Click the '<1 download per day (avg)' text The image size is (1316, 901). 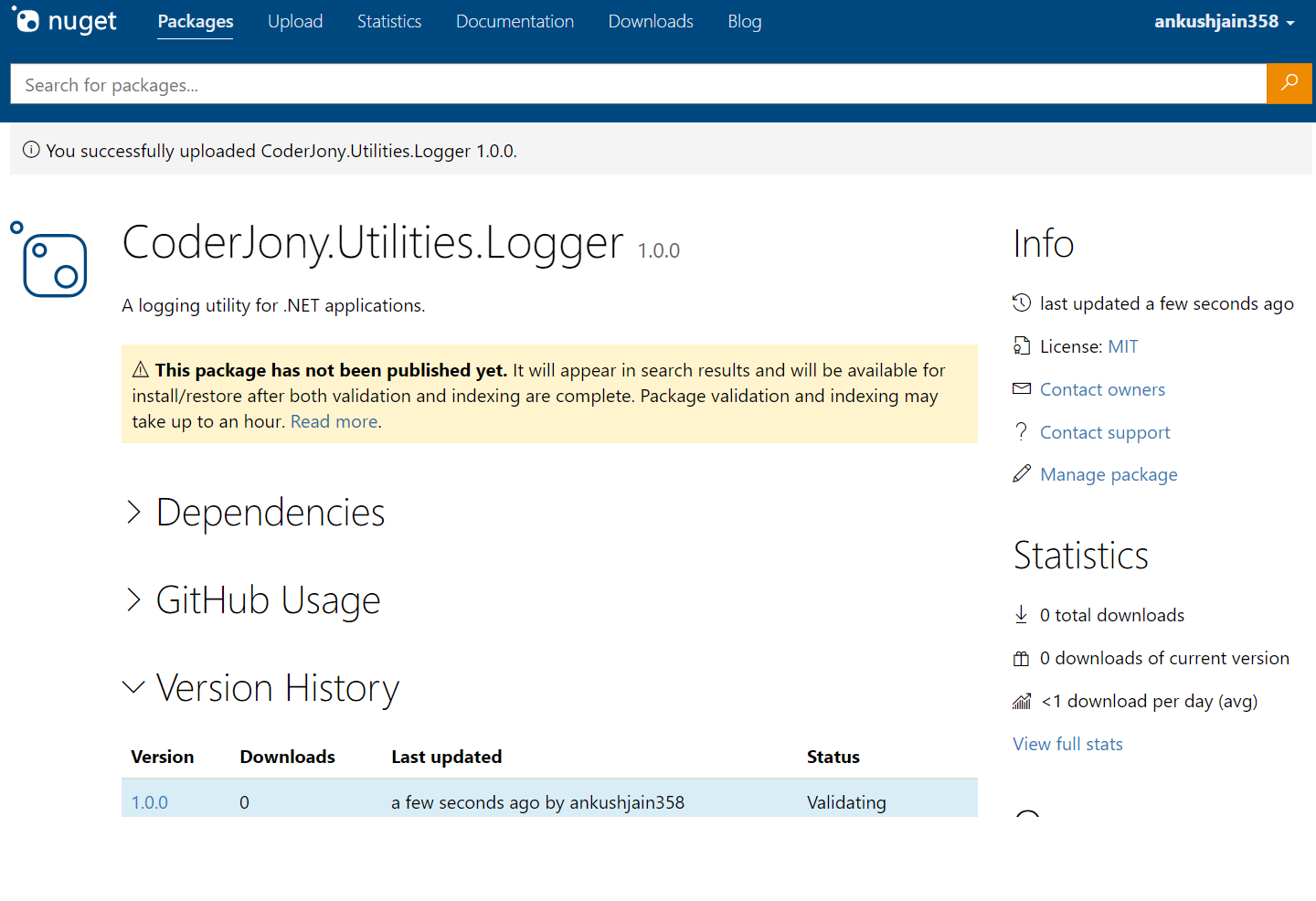pyautogui.click(x=1150, y=701)
